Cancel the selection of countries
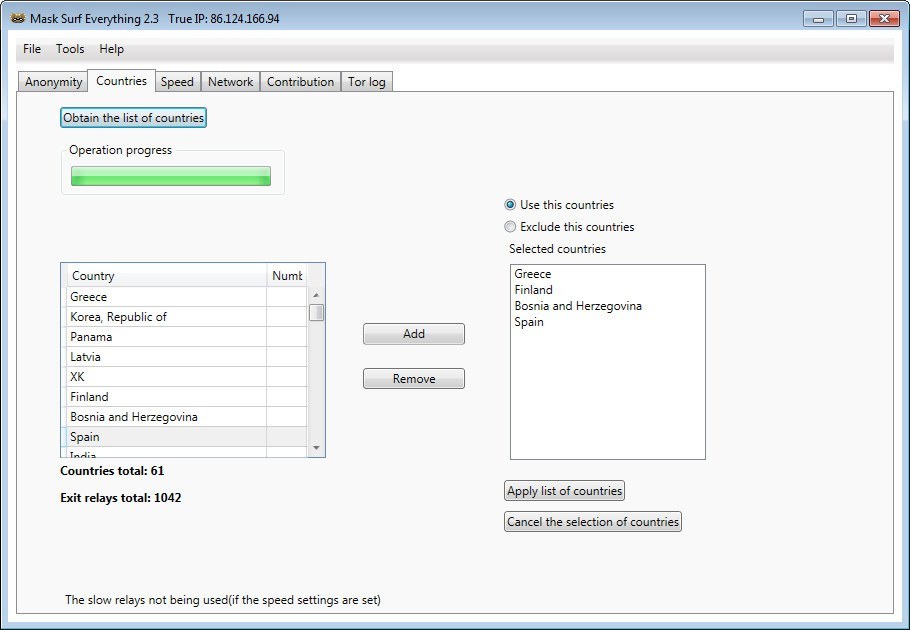 [593, 522]
